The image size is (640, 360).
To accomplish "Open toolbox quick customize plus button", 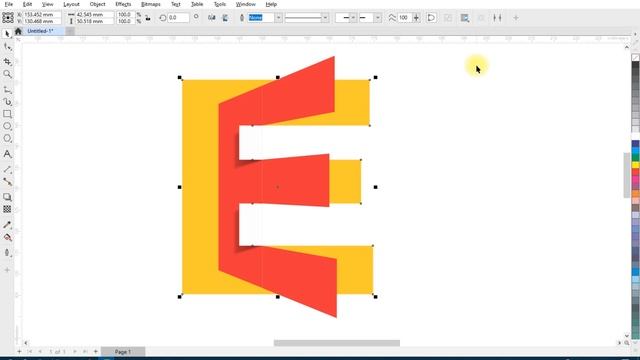I will tap(7, 270).
